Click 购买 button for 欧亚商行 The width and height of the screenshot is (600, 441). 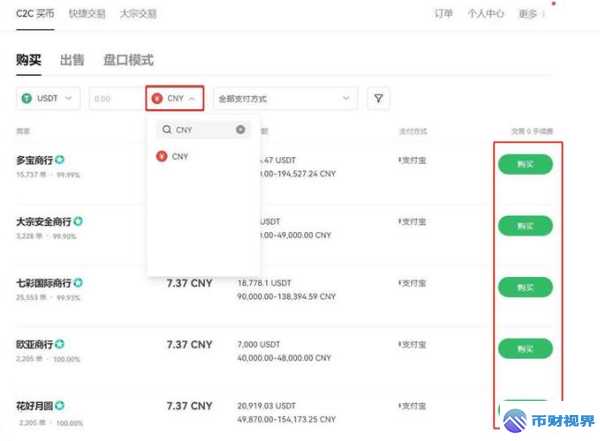click(525, 349)
